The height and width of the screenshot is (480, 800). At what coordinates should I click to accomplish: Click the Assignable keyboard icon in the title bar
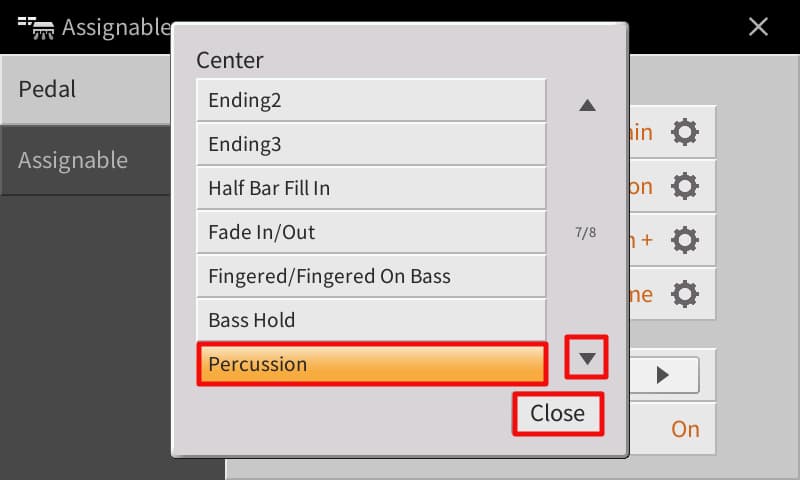[x=35, y=27]
